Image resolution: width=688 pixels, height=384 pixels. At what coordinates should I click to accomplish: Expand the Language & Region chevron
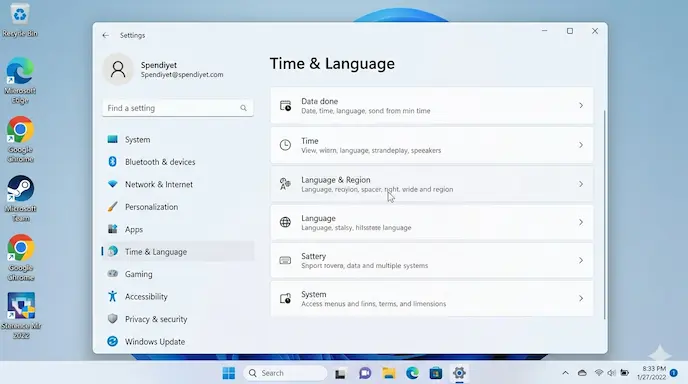(x=581, y=184)
